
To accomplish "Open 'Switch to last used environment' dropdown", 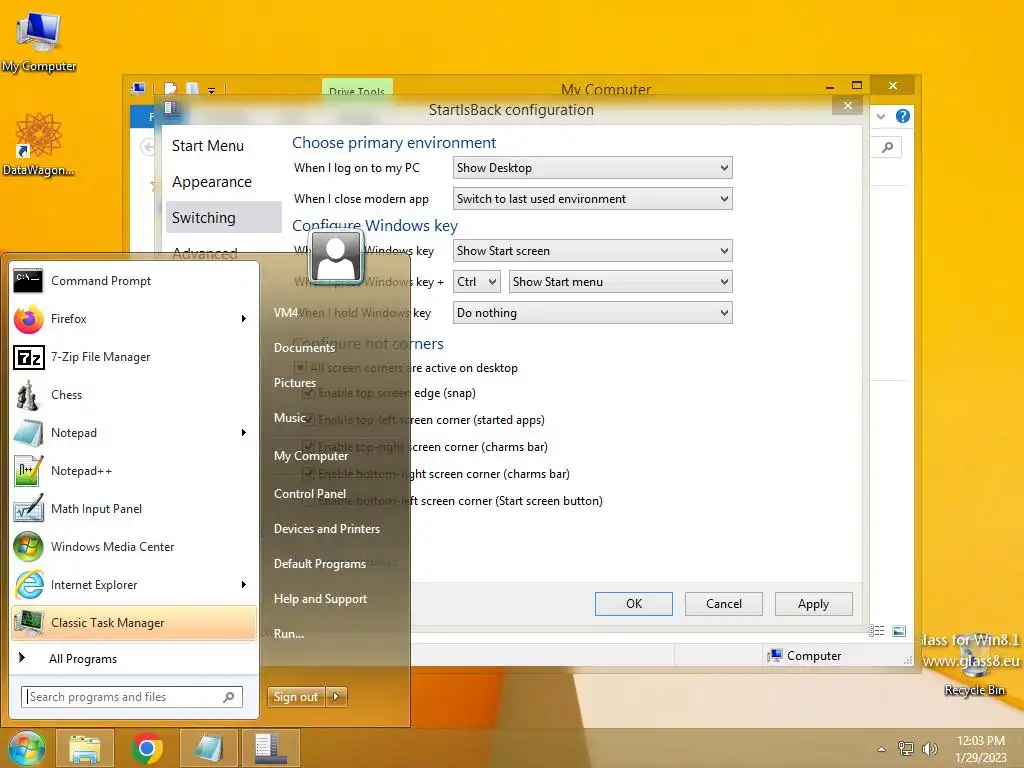I will [x=592, y=199].
